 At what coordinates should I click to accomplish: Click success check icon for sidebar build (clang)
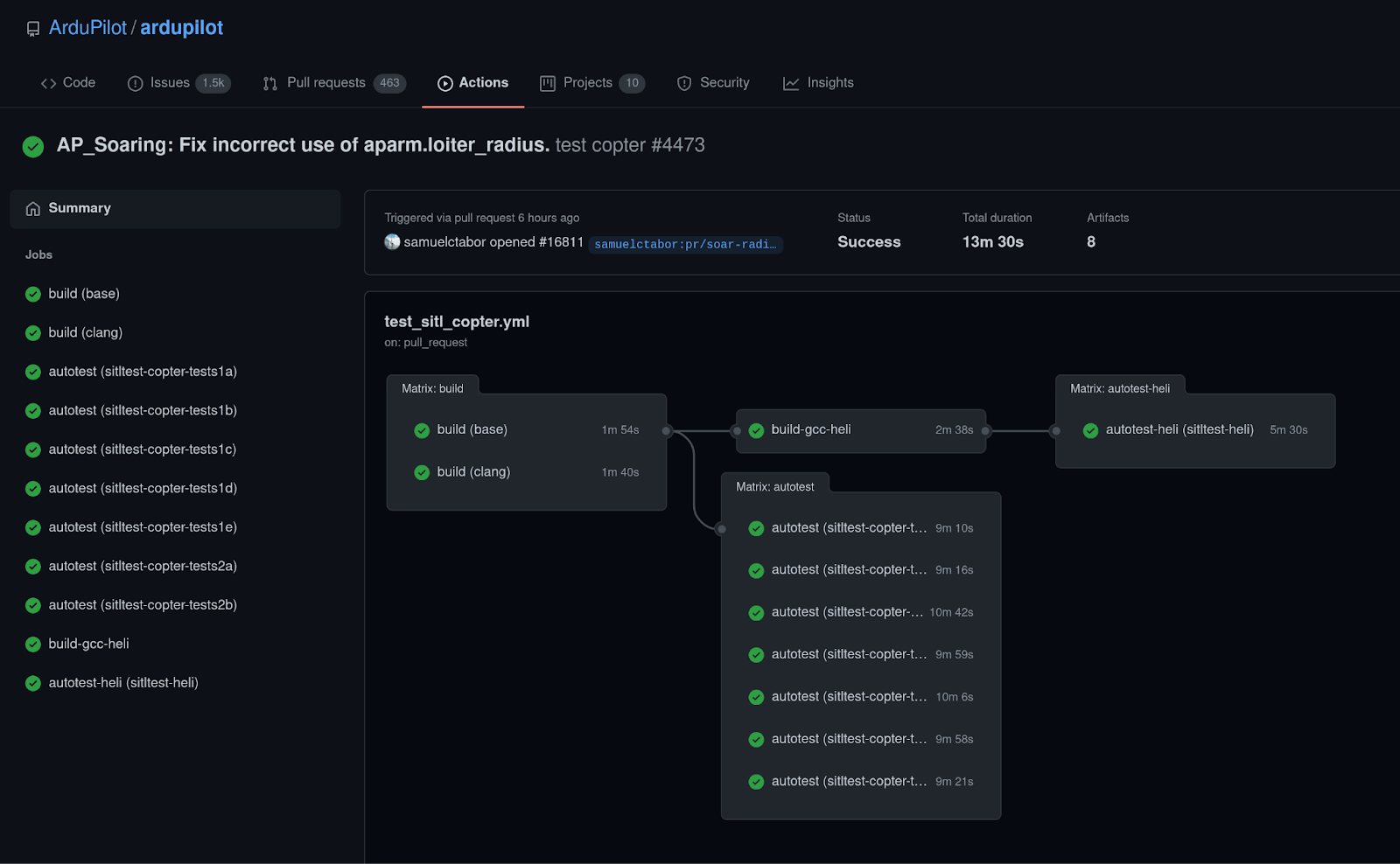click(33, 333)
